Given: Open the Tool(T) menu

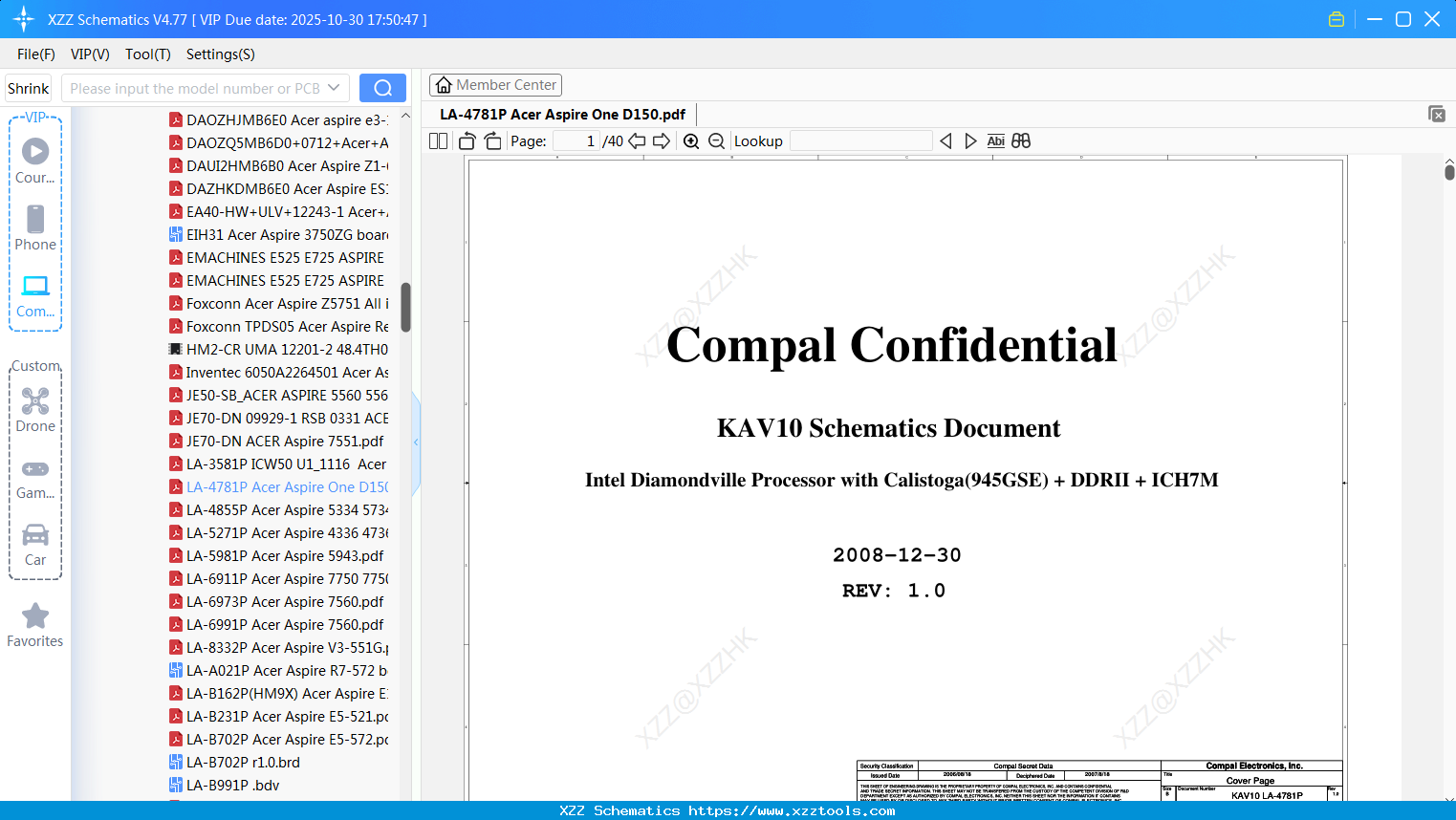Looking at the screenshot, I should 148,54.
